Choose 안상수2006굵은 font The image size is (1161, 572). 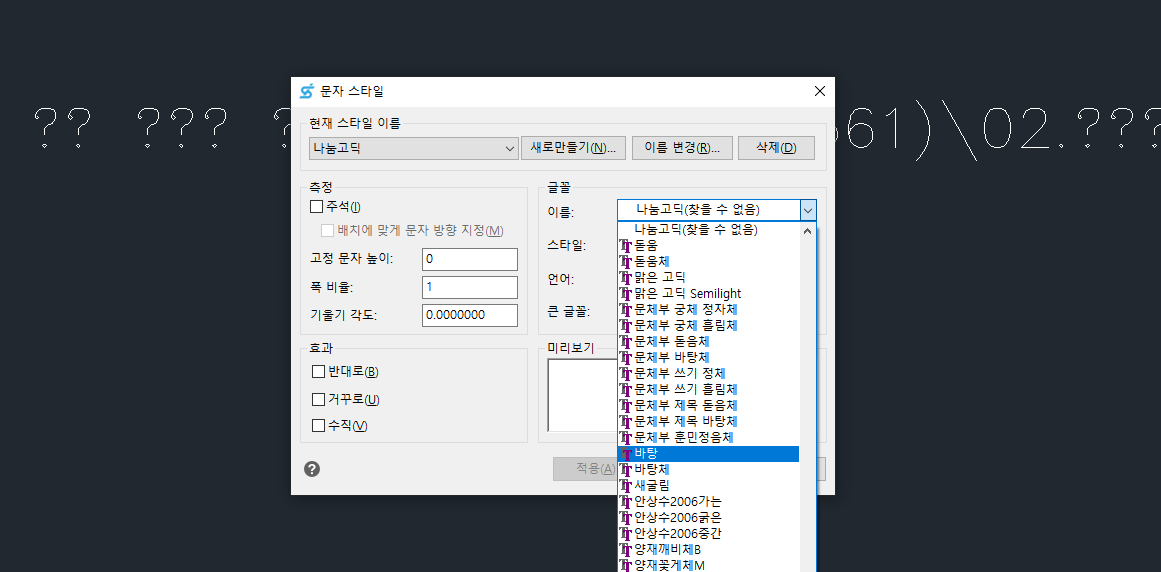(x=709, y=517)
